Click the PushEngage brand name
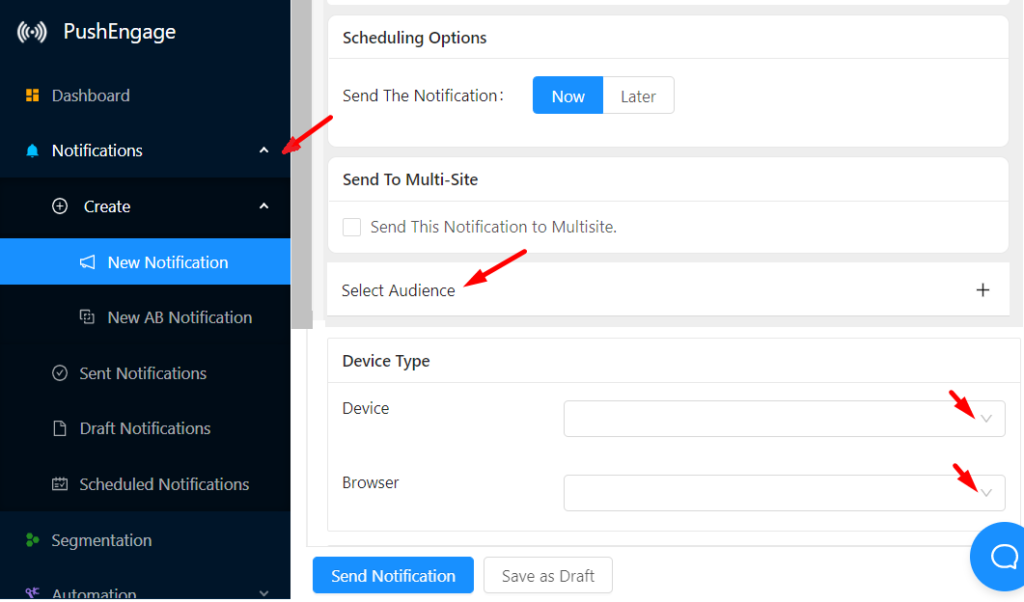 click(120, 31)
